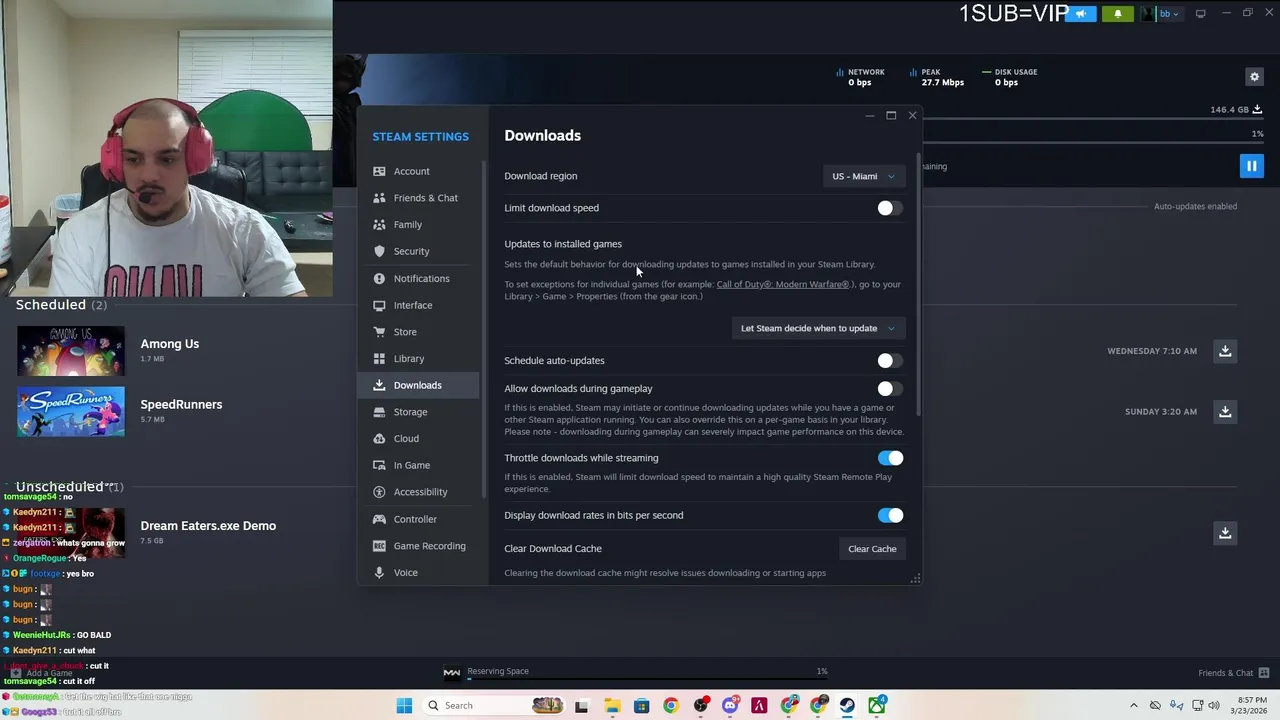Select the Security settings section
This screenshot has width=1280, height=720.
point(418,251)
